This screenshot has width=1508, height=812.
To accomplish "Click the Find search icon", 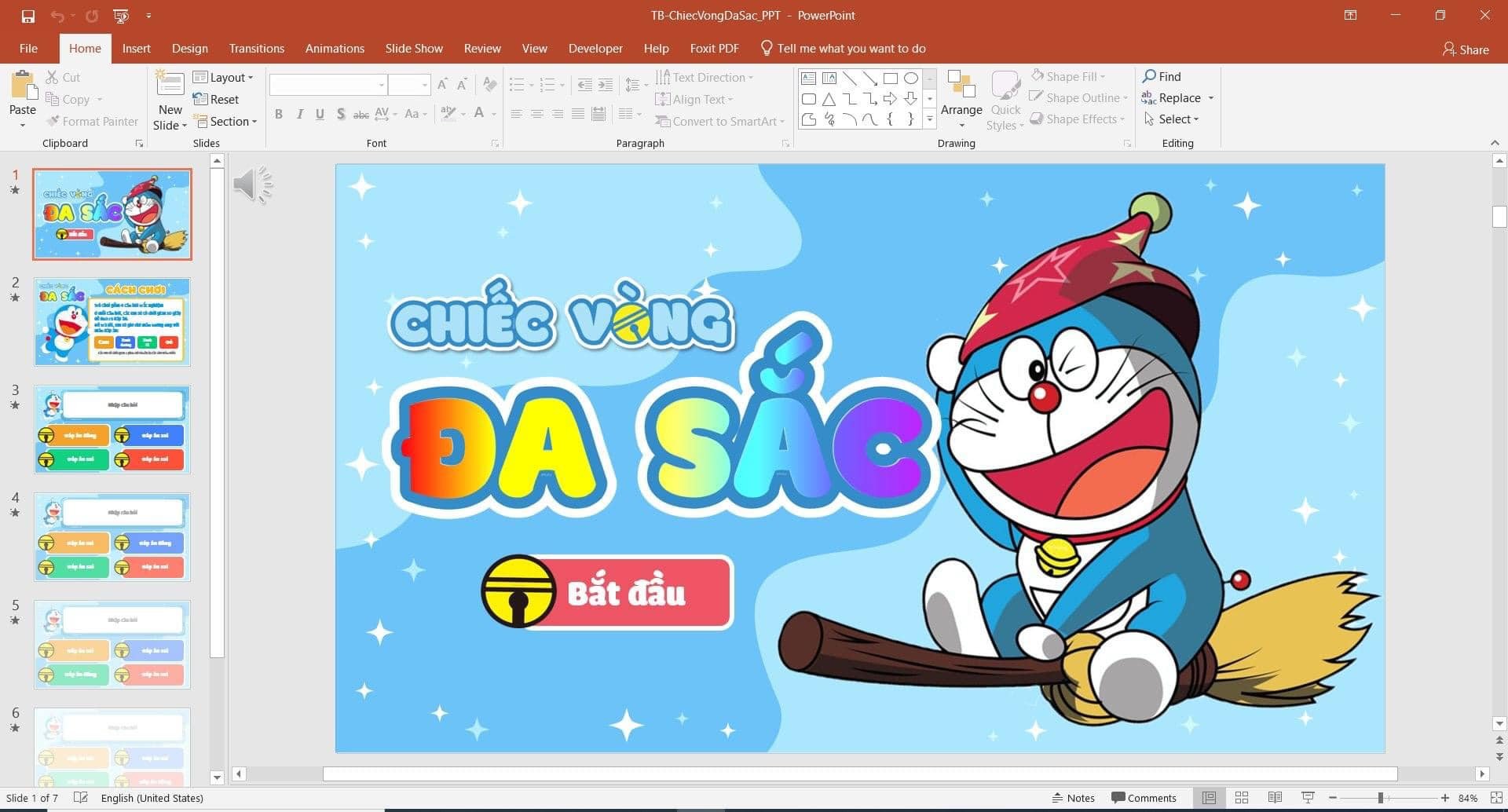I will coord(1162,76).
